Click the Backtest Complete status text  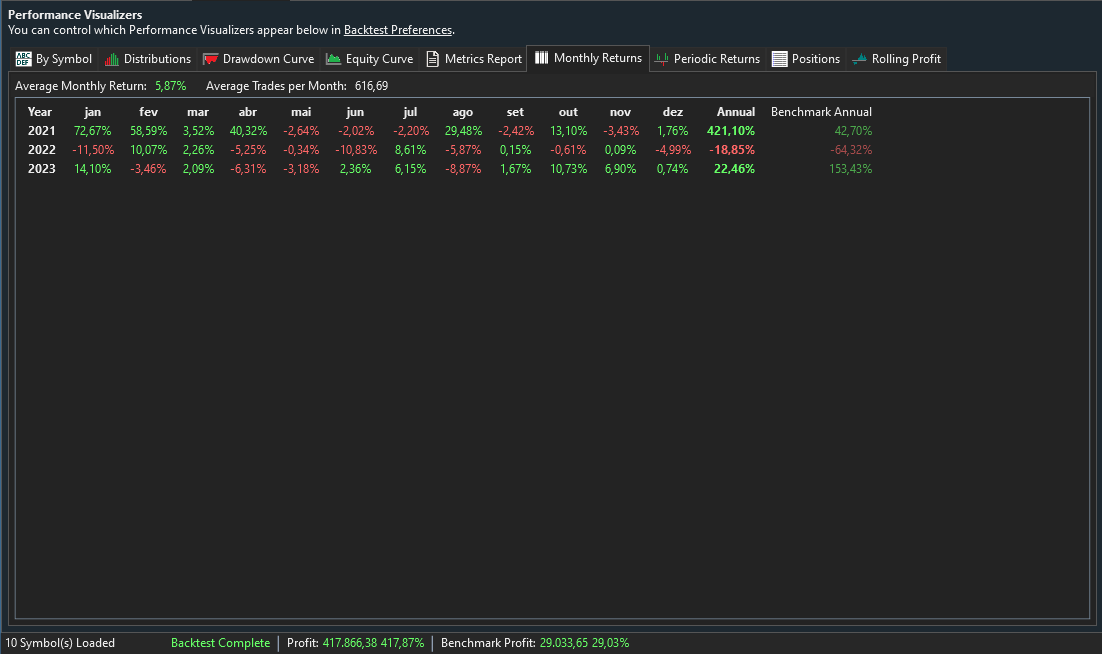(x=220, y=643)
